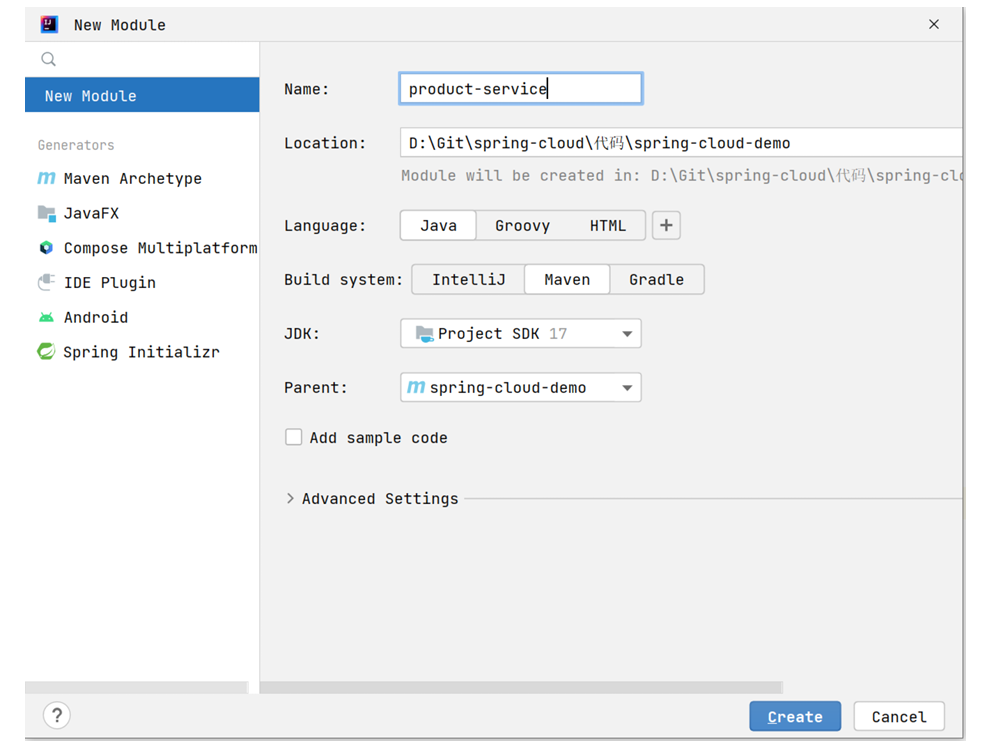Click the 'JDK:' label
The width and height of the screenshot is (982, 756).
[302, 334]
